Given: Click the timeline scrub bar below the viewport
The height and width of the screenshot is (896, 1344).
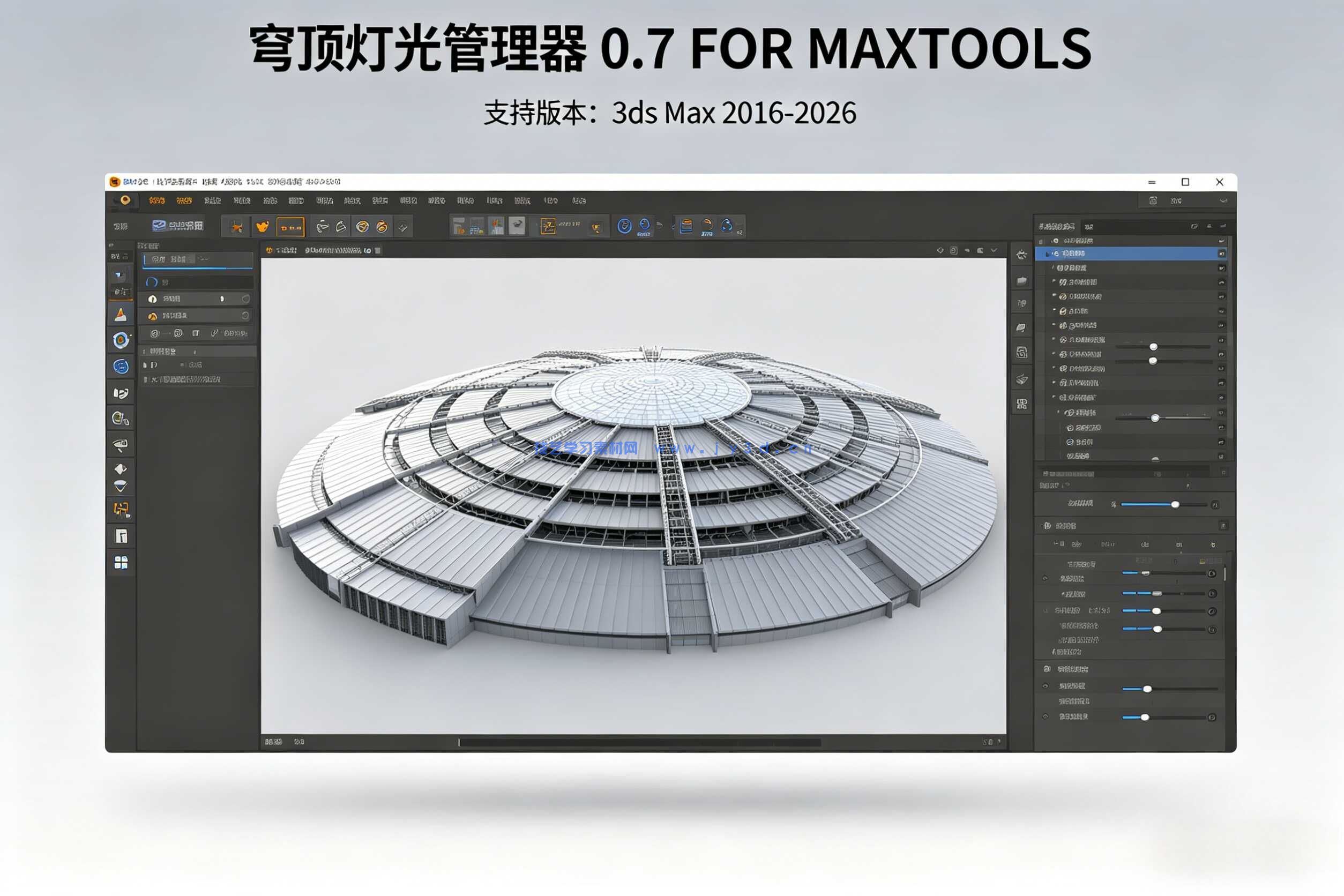Looking at the screenshot, I should (639, 742).
